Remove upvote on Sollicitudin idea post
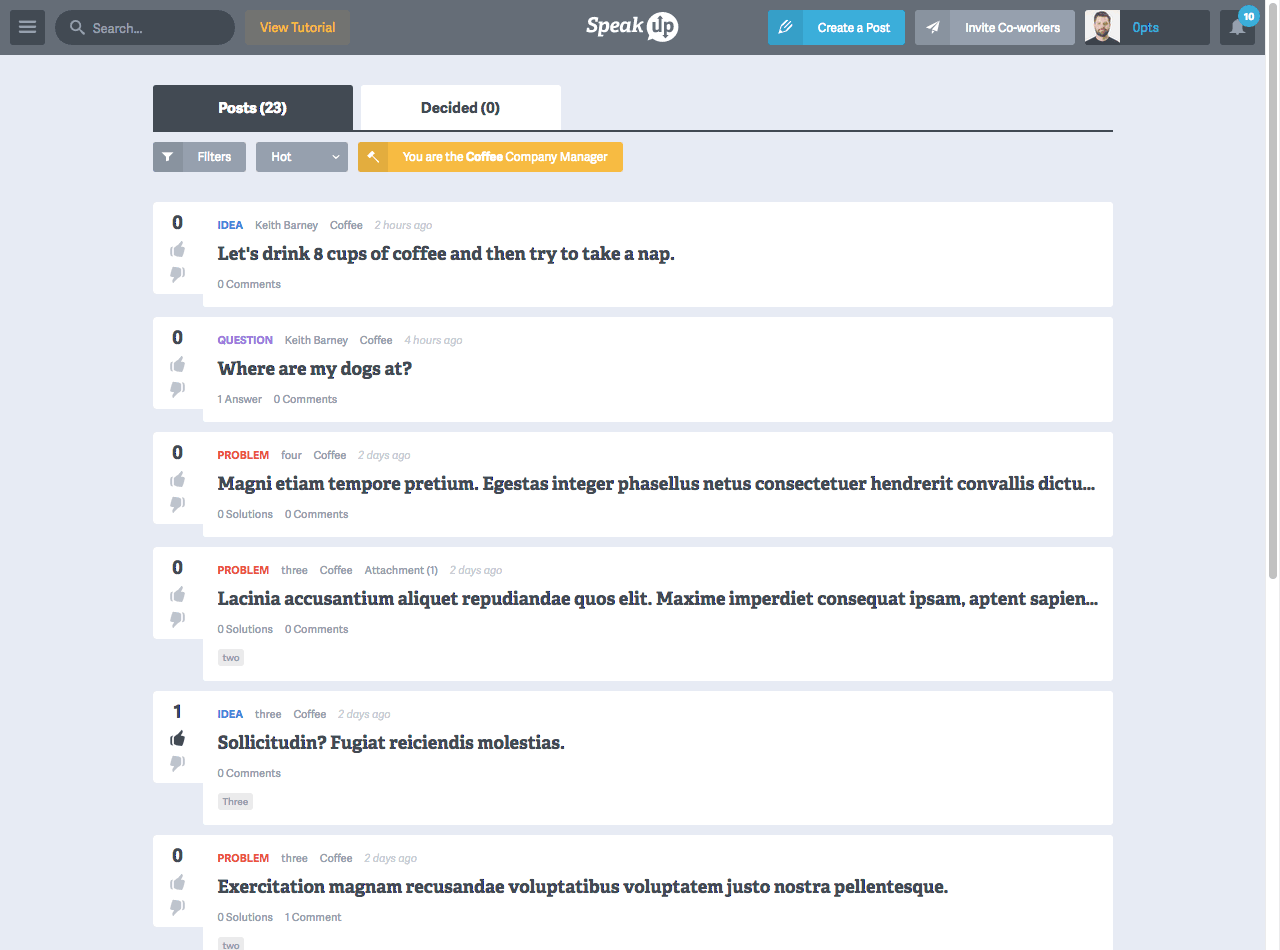This screenshot has height=950, width=1280. click(x=178, y=738)
